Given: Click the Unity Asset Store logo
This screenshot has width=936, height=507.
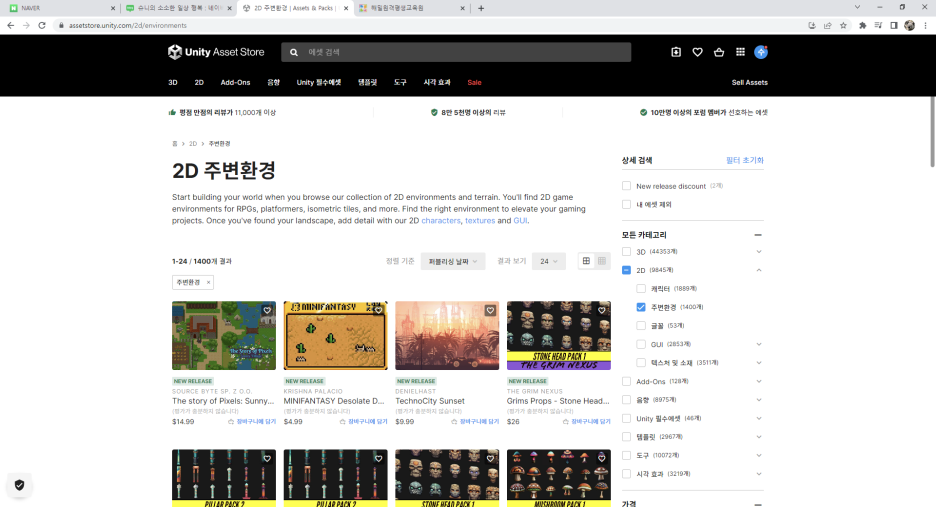Looking at the screenshot, I should [x=215, y=52].
